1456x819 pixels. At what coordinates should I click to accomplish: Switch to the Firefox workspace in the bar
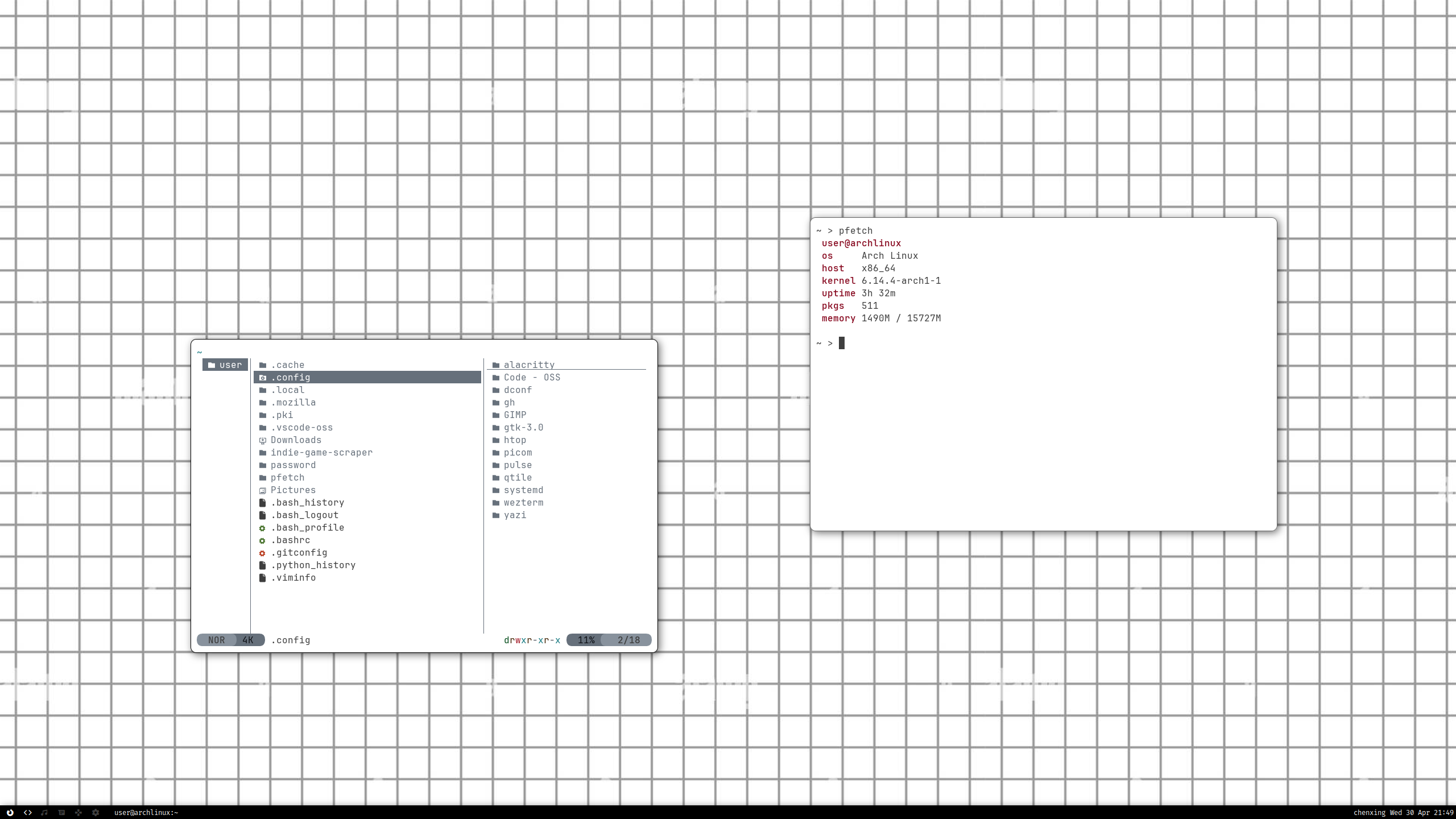[x=10, y=812]
